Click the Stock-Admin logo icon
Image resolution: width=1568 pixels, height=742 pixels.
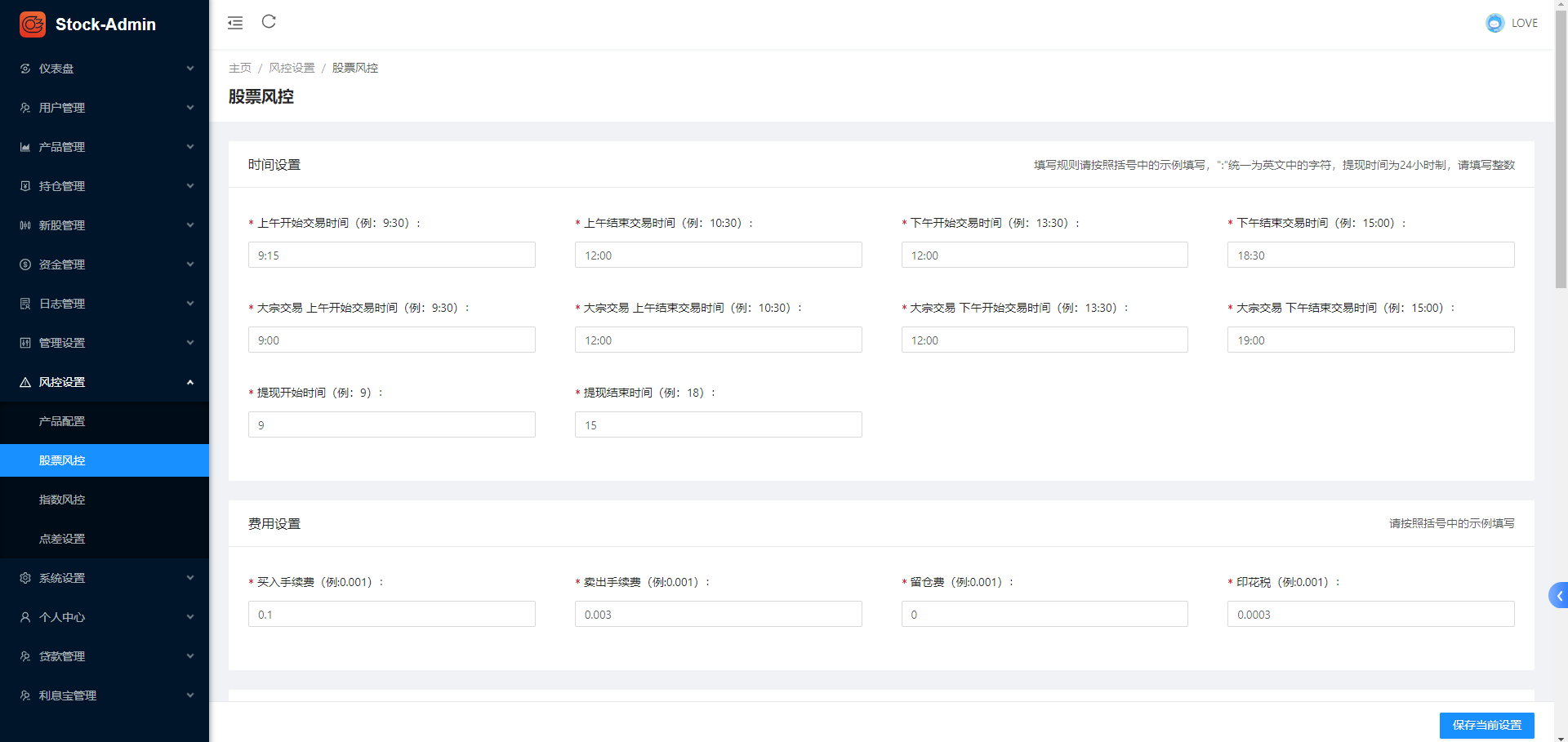pyautogui.click(x=33, y=24)
